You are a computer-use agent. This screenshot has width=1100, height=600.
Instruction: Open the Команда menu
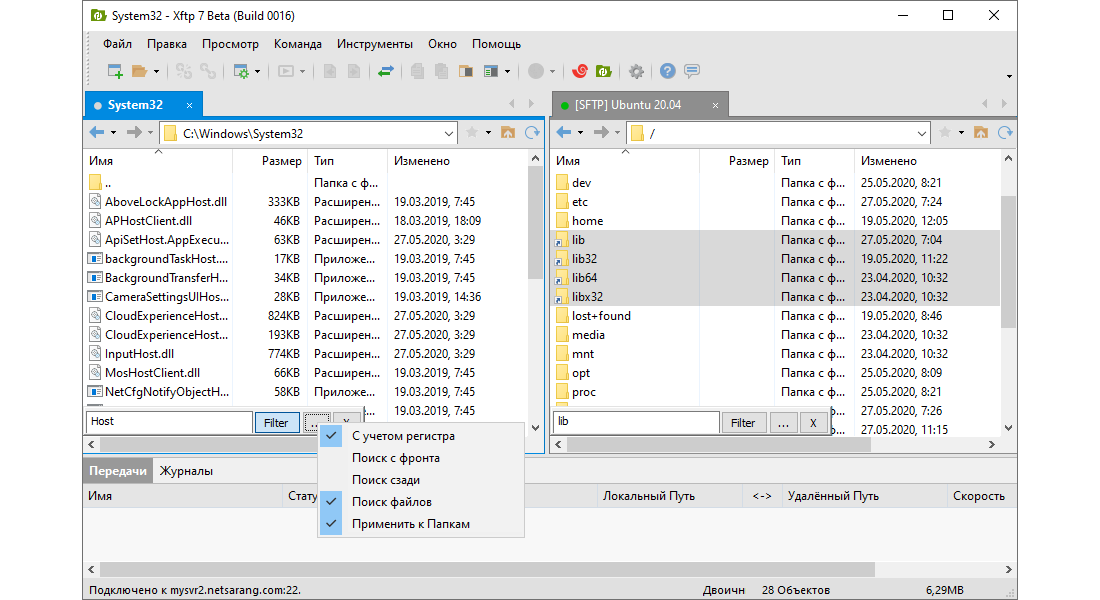pos(297,44)
